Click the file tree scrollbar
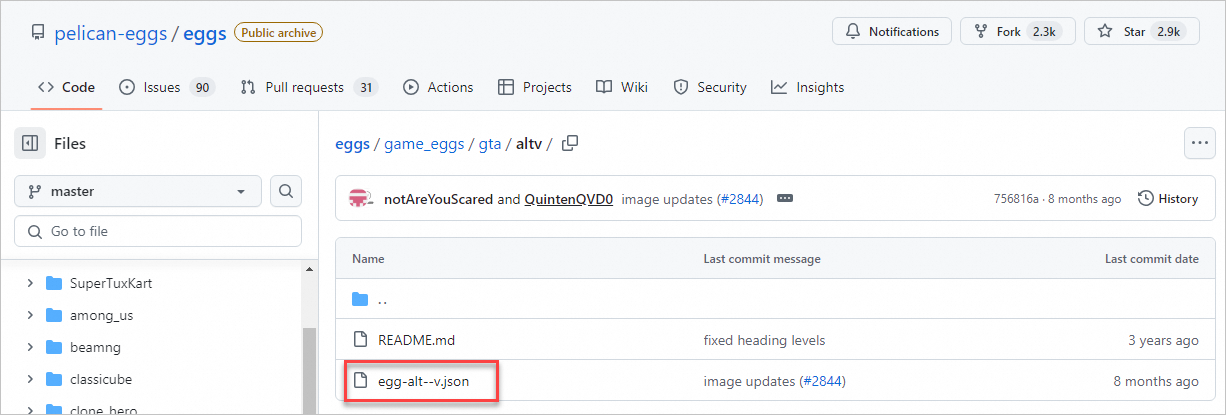Viewport: 1226px width, 415px height. 309,370
